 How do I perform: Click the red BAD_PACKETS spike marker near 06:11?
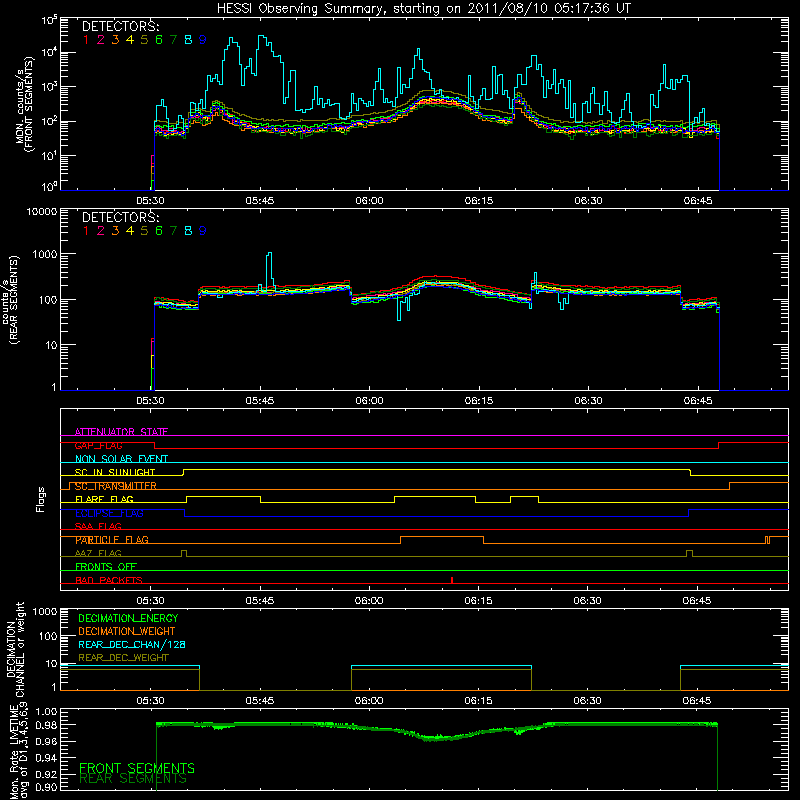pyautogui.click(x=452, y=580)
